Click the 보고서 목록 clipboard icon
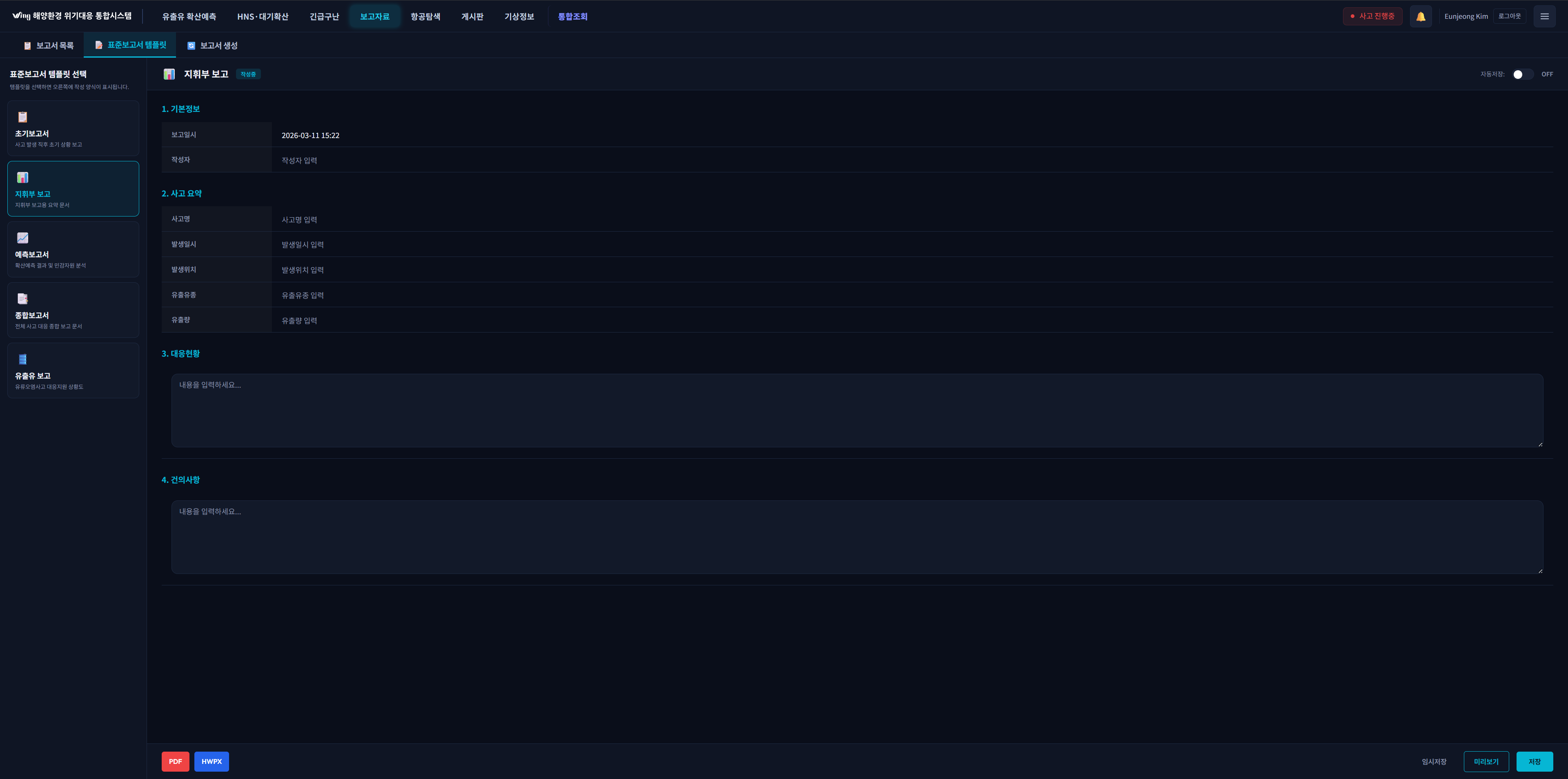The width and height of the screenshot is (1568, 779). pyautogui.click(x=27, y=46)
